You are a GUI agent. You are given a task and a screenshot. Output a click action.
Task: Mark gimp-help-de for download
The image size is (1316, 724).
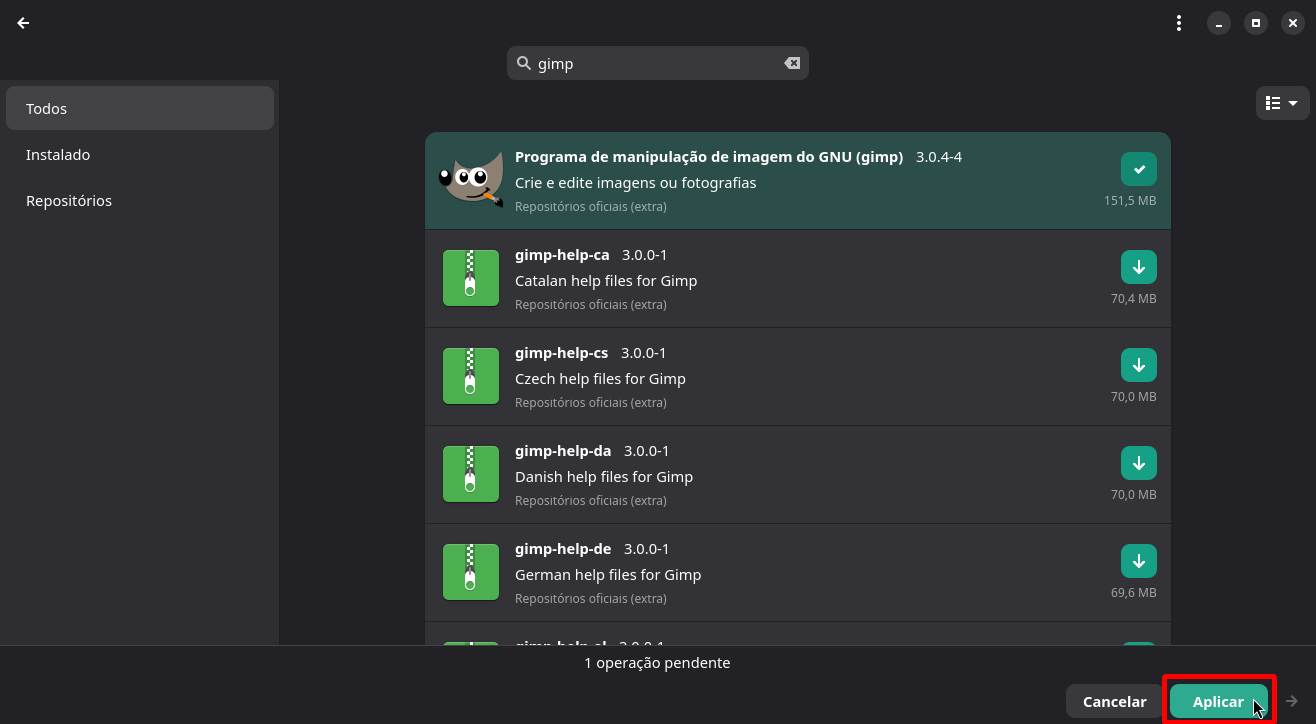[1138, 561]
